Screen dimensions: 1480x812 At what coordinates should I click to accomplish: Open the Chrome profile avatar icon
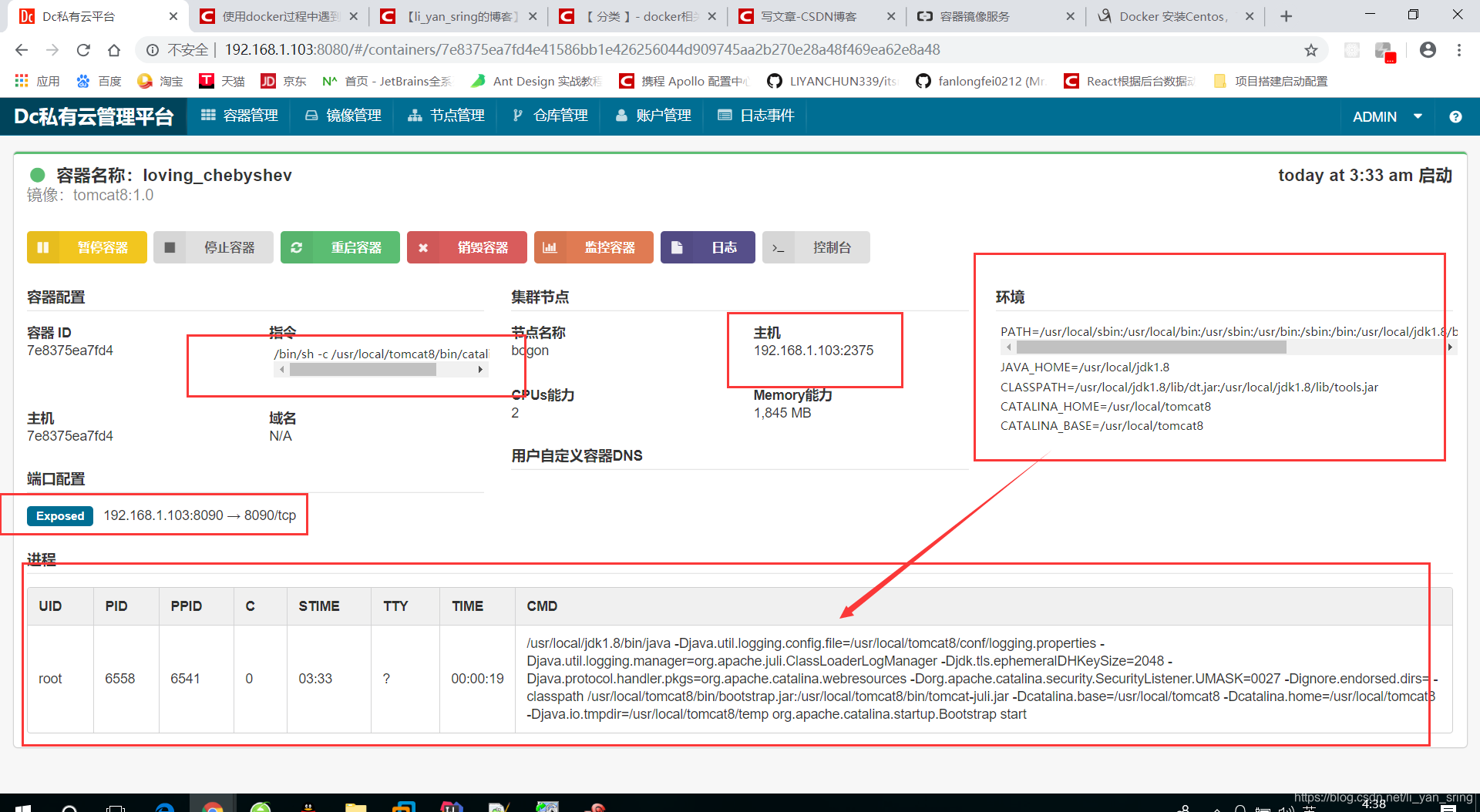[1428, 50]
